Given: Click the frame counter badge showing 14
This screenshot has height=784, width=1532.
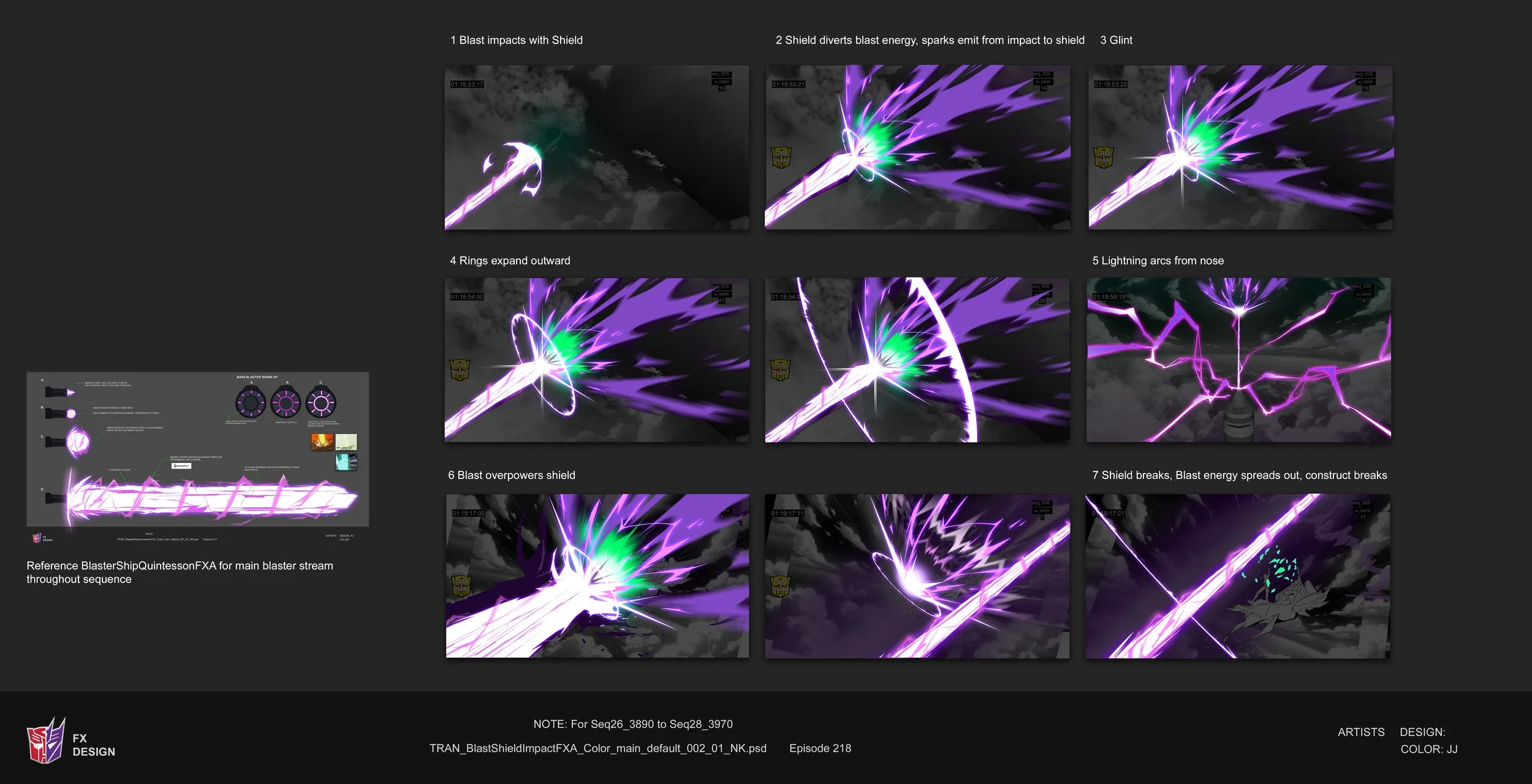Looking at the screenshot, I should (x=1044, y=89).
